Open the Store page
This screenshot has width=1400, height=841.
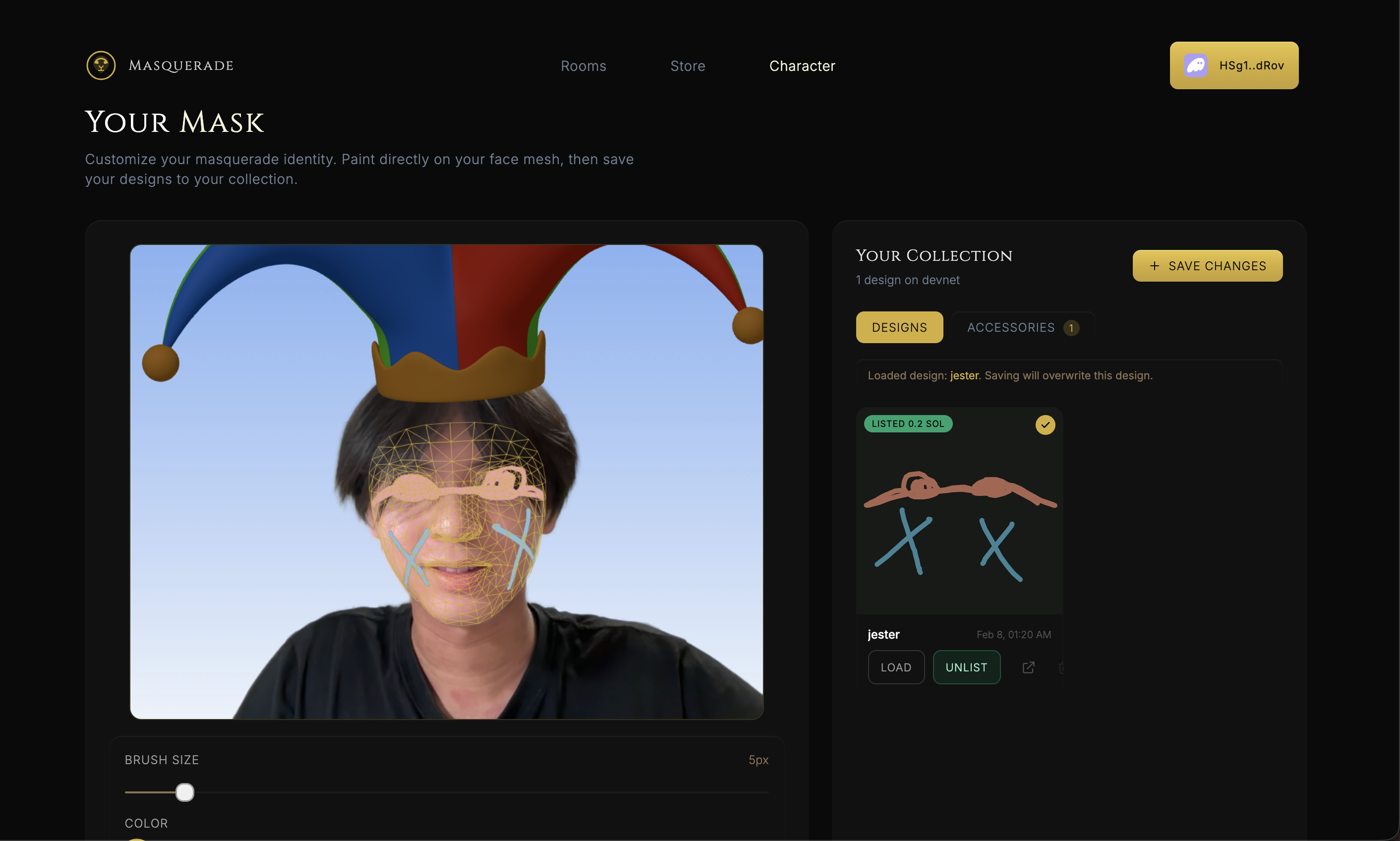687,66
